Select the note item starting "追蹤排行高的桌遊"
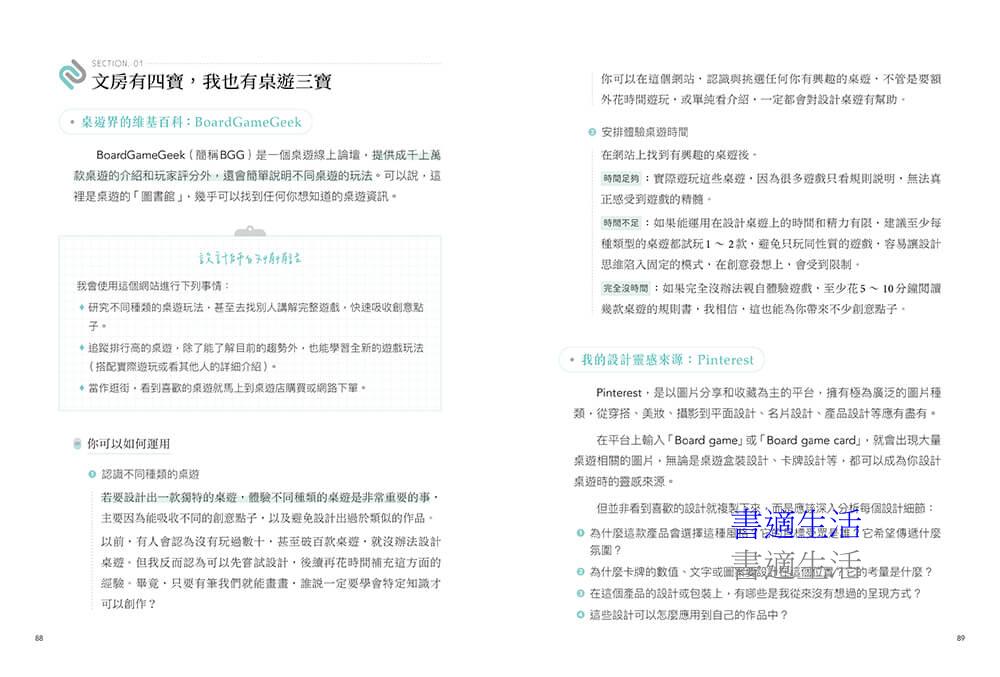This screenshot has height=677, width=1000. [x=255, y=357]
